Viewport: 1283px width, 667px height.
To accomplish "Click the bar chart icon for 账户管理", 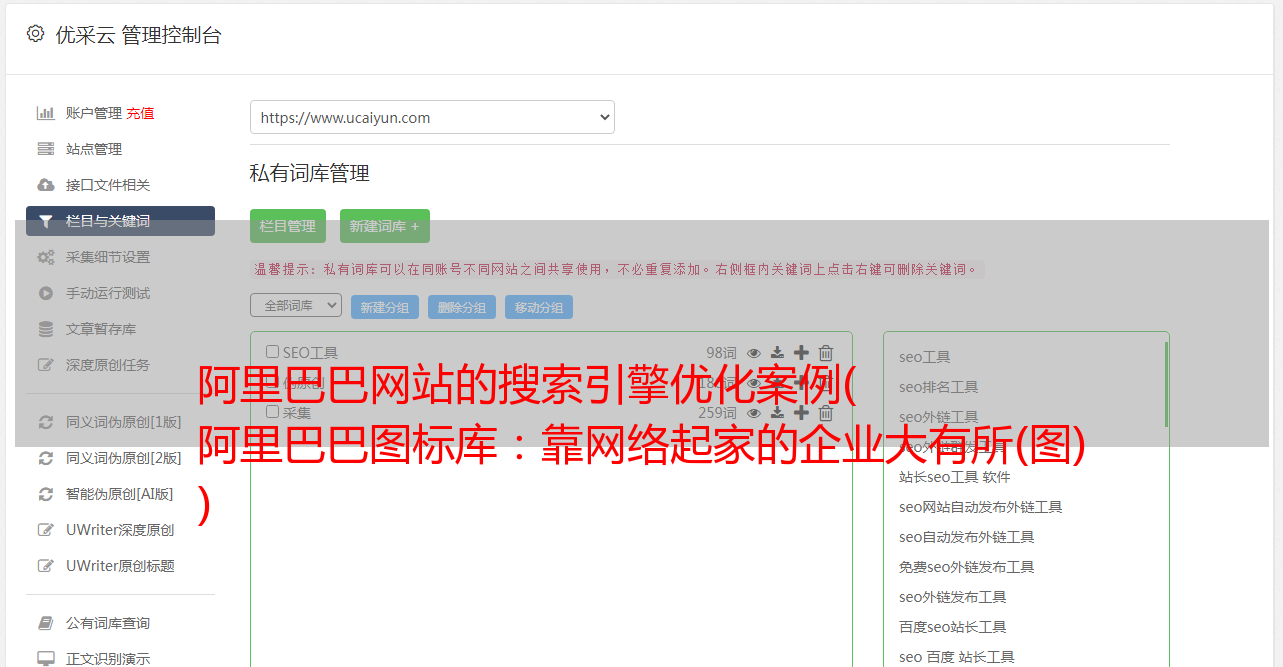I will 46,113.
